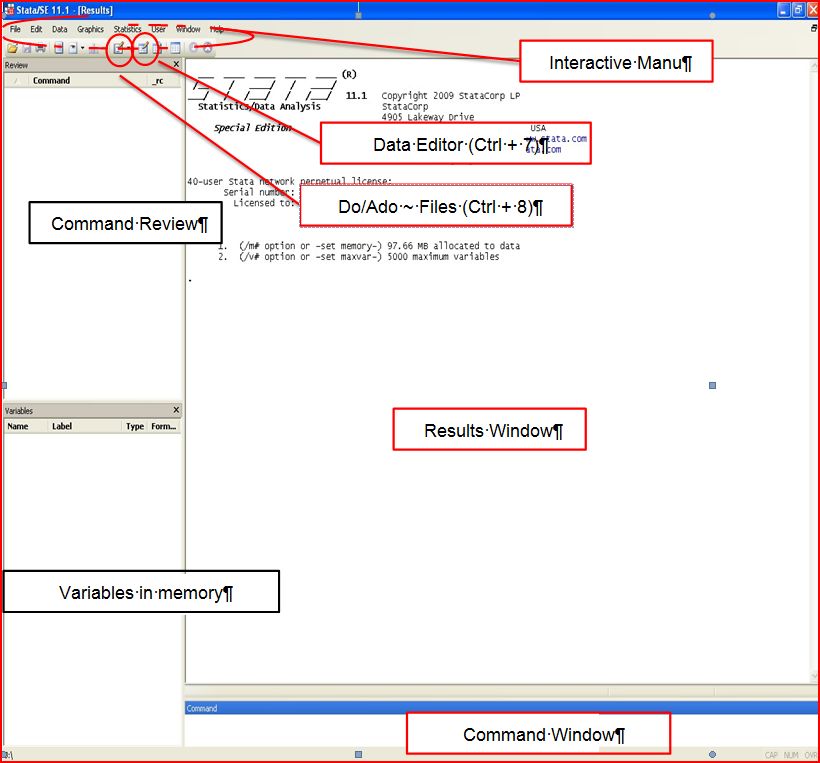820x763 pixels.
Task: Open the Edit menu
Action: (36, 29)
